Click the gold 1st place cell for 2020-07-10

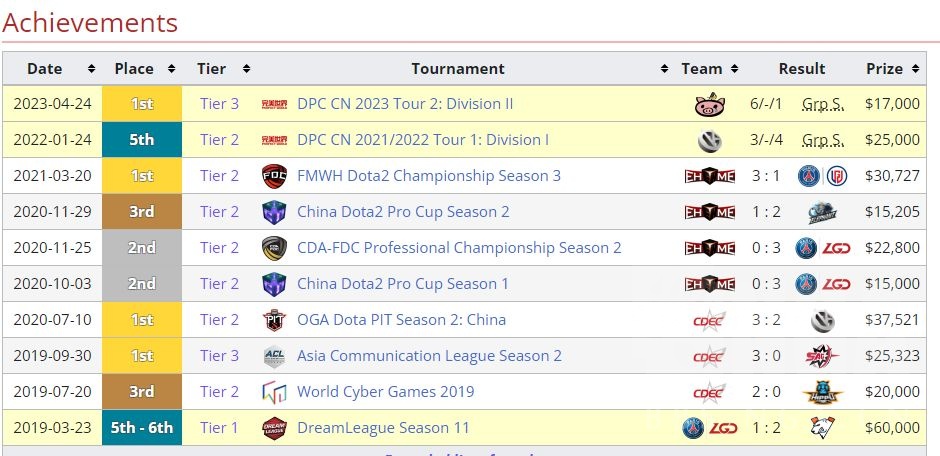point(142,320)
